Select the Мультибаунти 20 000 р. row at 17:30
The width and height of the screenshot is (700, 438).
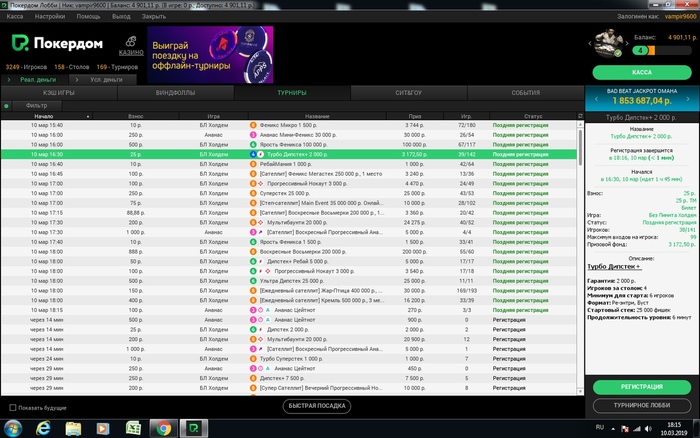pos(289,222)
